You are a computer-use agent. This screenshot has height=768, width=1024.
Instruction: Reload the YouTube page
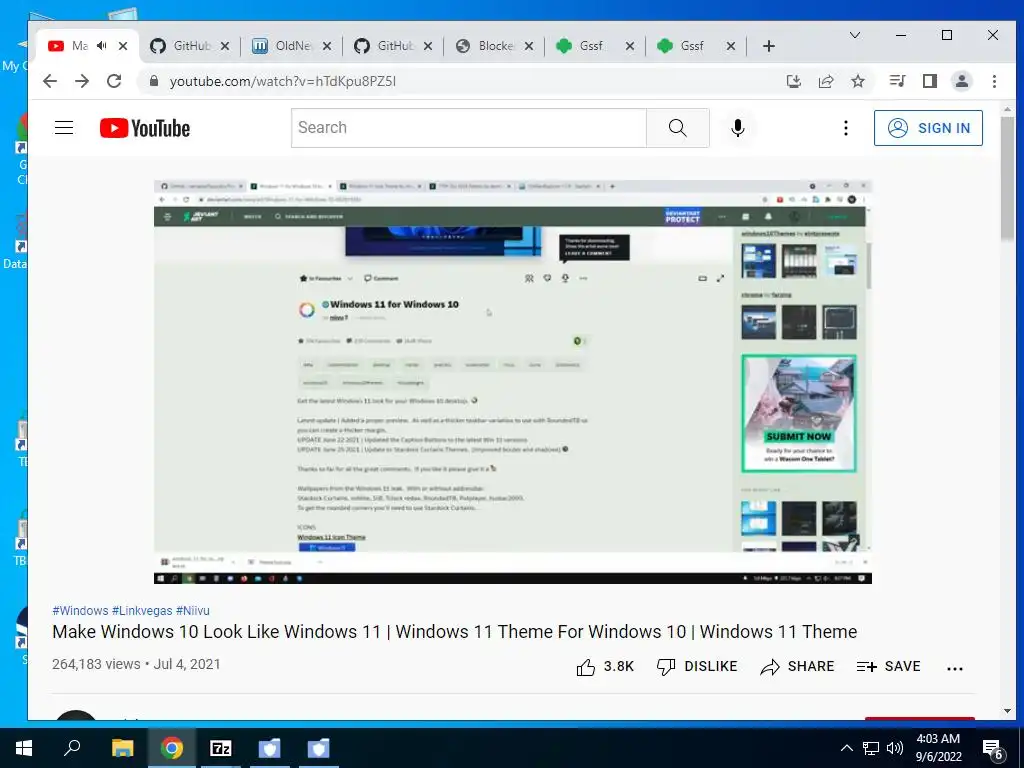(114, 81)
